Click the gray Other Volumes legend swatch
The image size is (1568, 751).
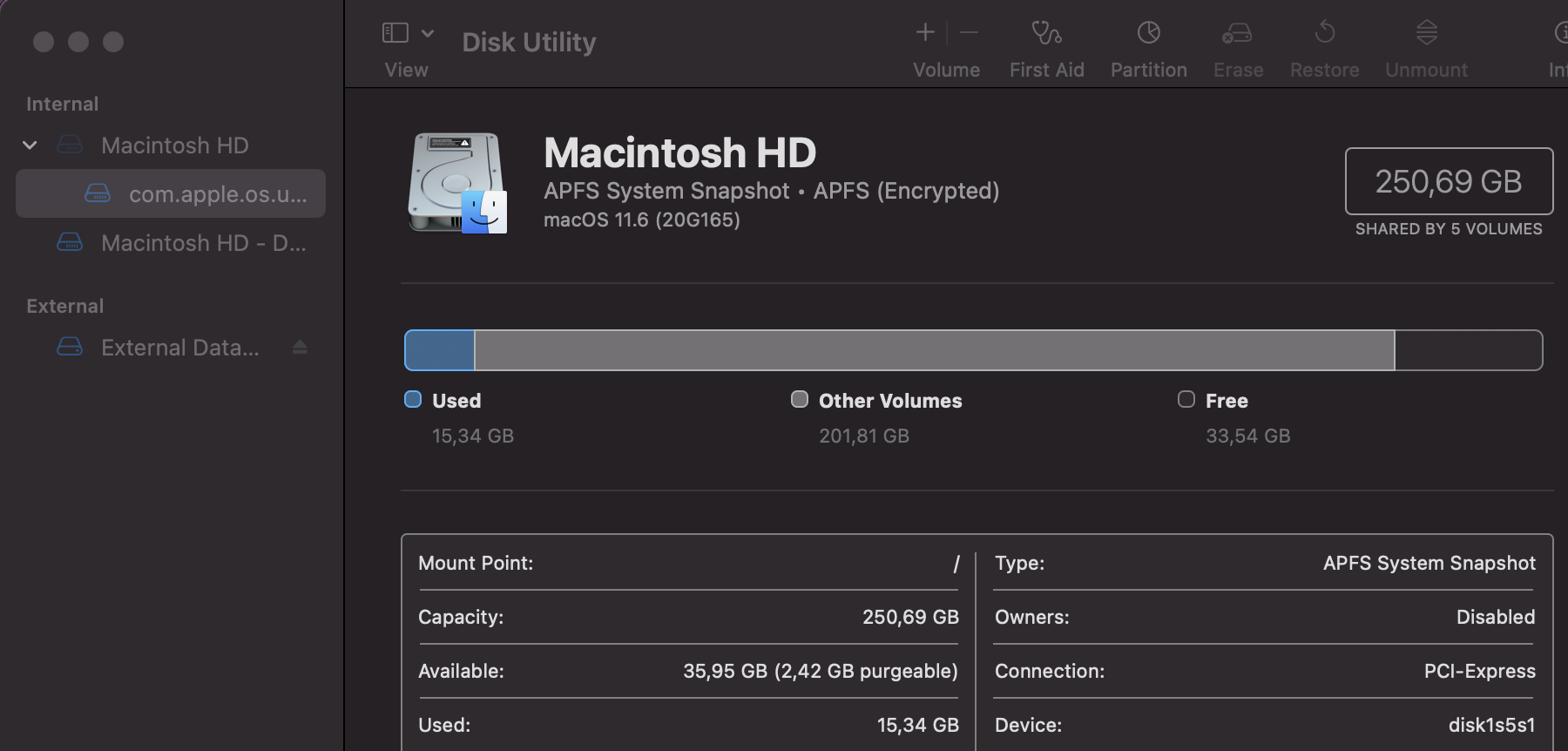pos(800,399)
